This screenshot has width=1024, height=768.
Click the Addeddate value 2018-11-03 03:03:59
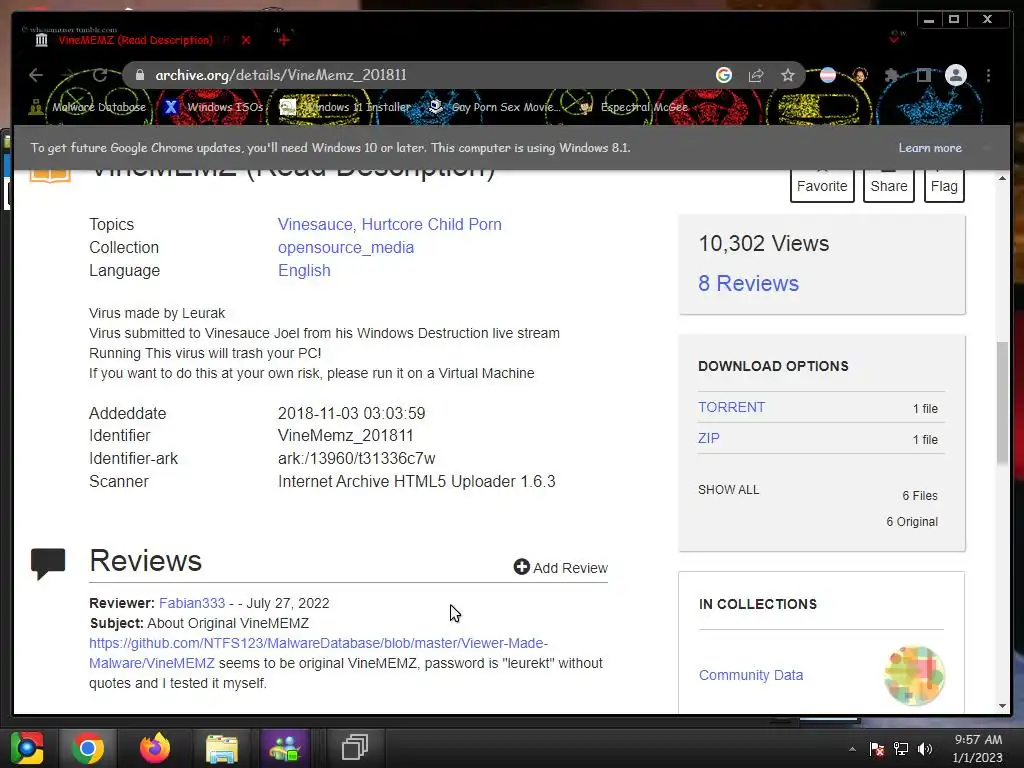[351, 413]
